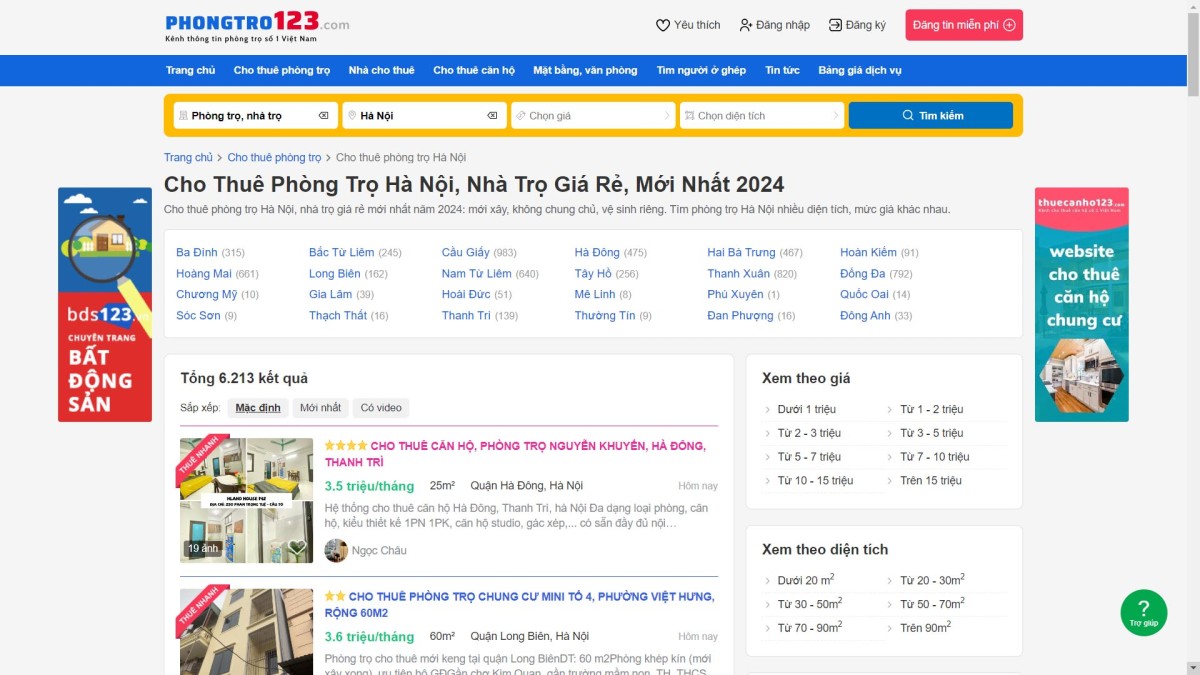Open the Thanh Xuân district link
Screen dimensions: 1200x675
[x=739, y=274]
